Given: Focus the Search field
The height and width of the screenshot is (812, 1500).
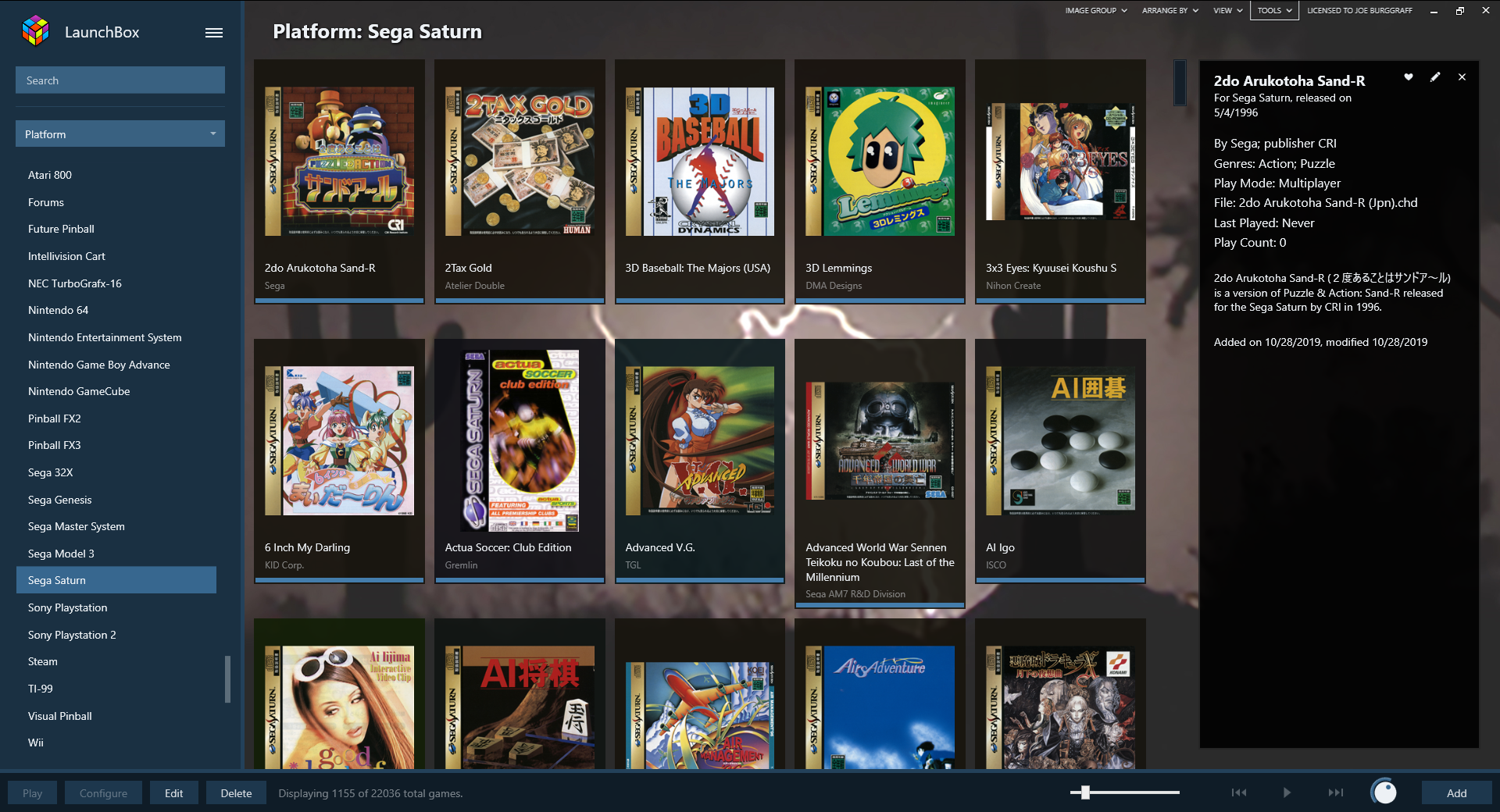Looking at the screenshot, I should pyautogui.click(x=120, y=80).
